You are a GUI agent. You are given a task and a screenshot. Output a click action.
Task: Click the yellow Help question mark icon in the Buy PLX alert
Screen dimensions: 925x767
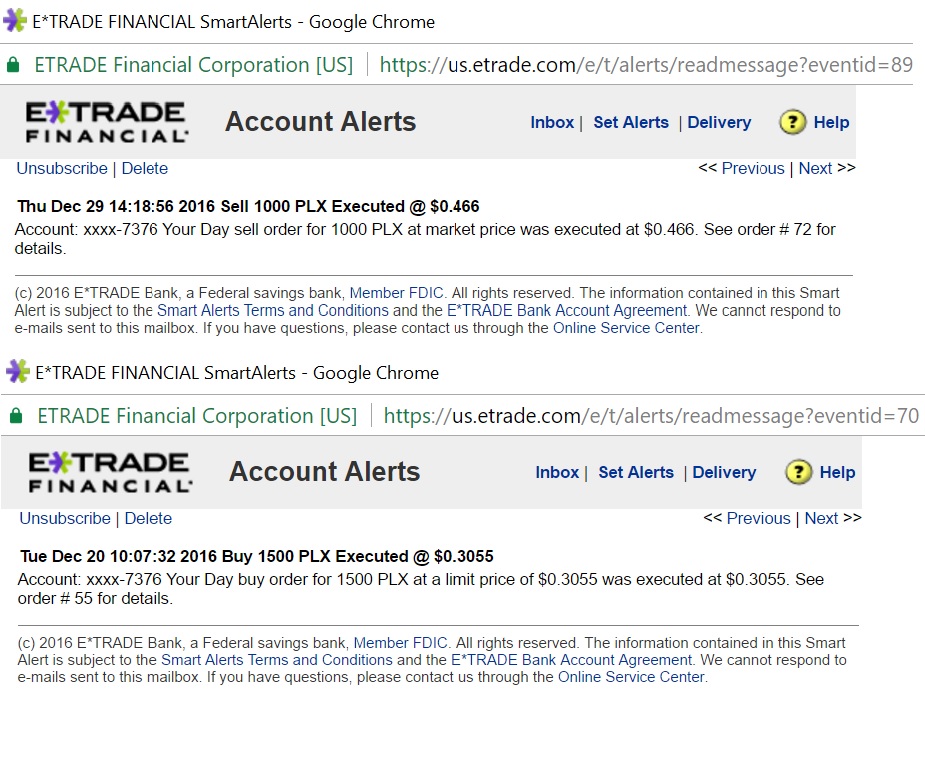(797, 472)
